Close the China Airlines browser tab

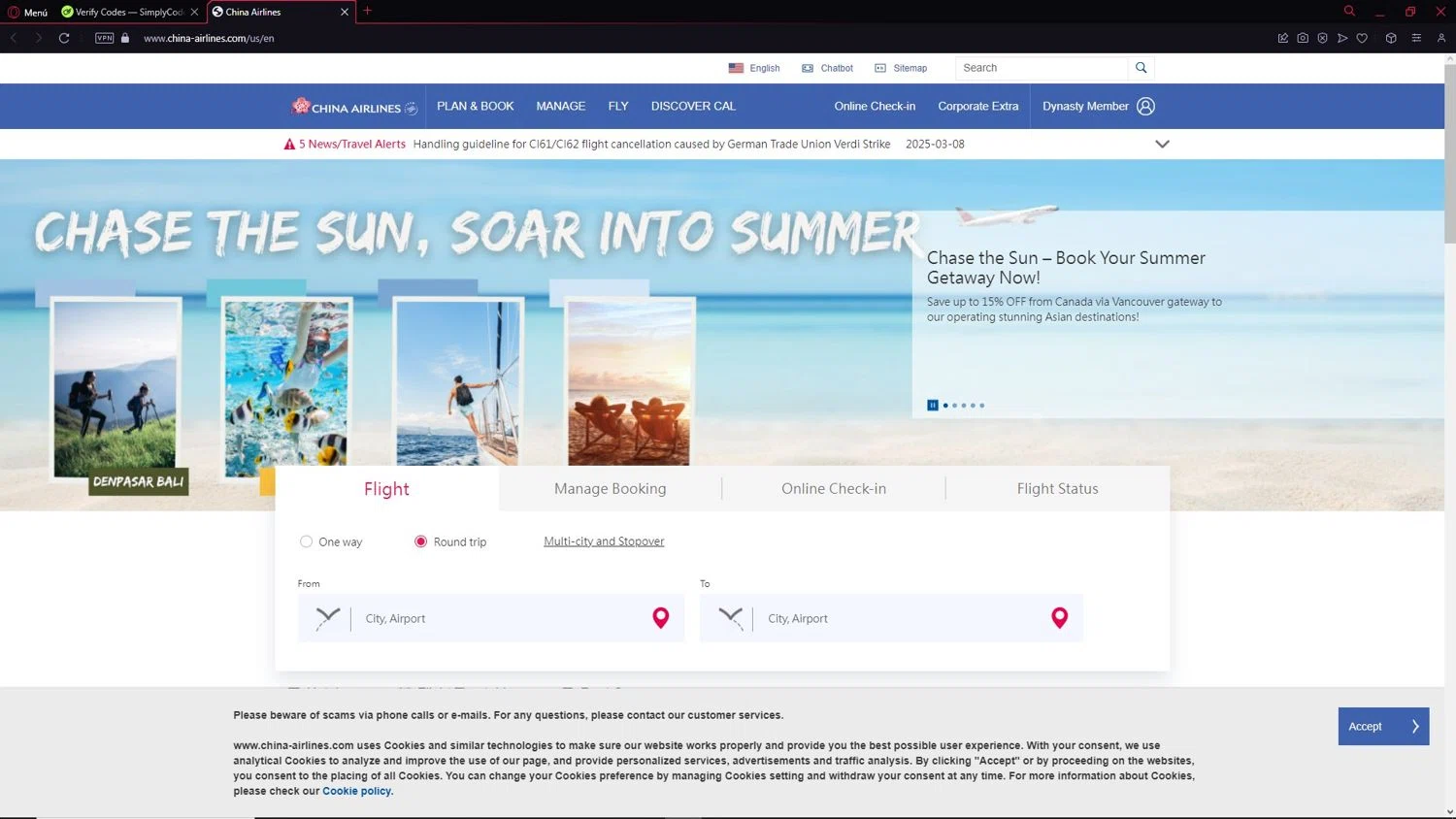(345, 12)
